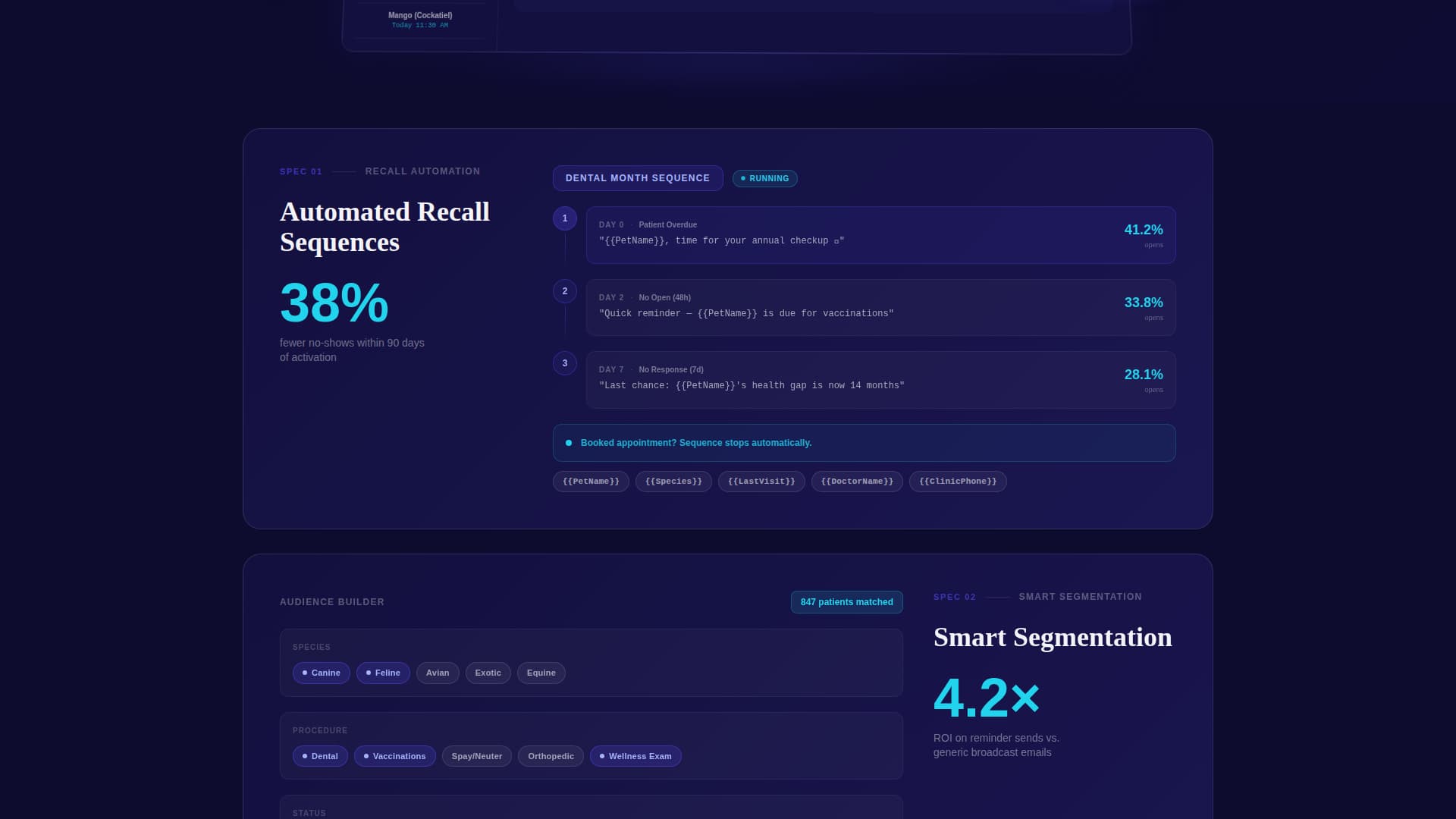Image resolution: width=1456 pixels, height=819 pixels.
Task: Click the Procedure section label
Action: pyautogui.click(x=320, y=730)
